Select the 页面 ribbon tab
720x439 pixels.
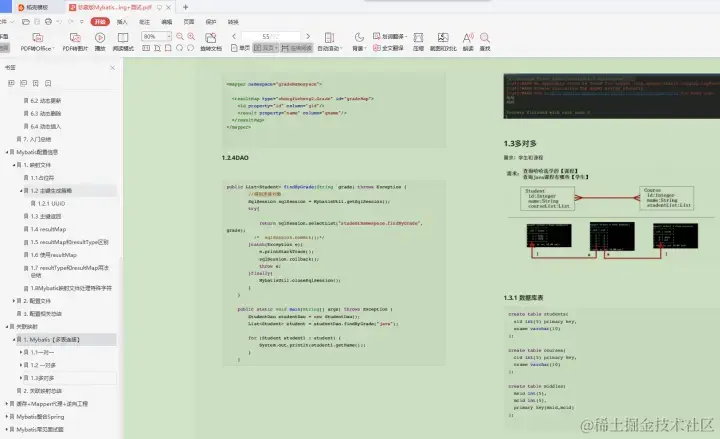(x=189, y=22)
